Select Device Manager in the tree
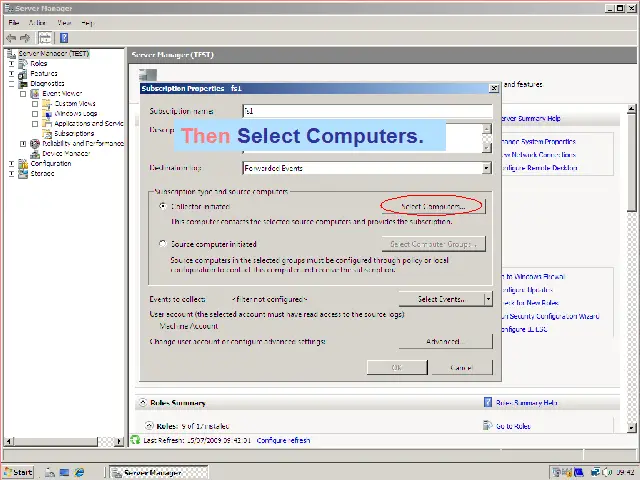Screen dimensions: 640x480 click(x=66, y=153)
